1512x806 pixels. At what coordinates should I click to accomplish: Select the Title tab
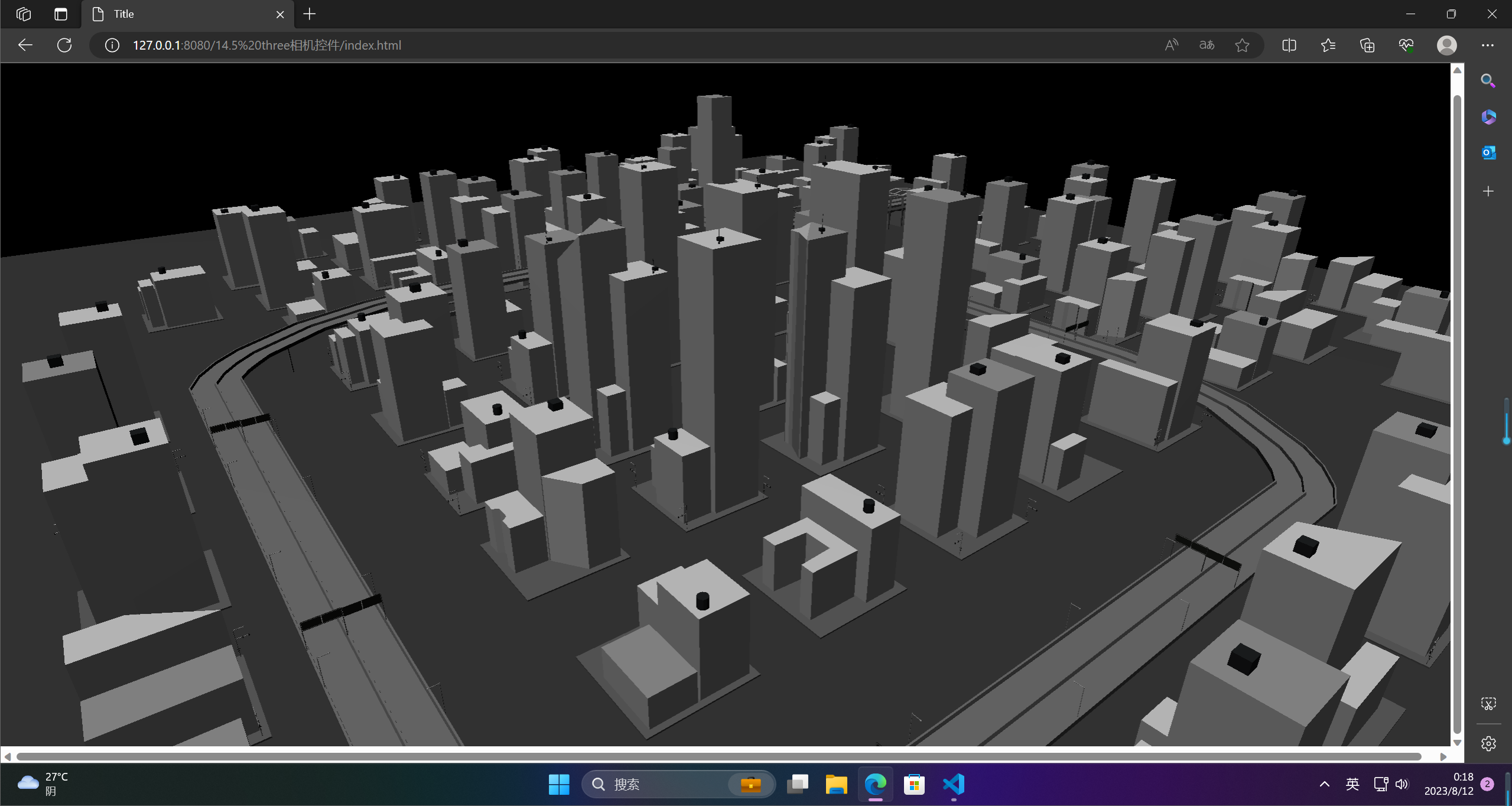pyautogui.click(x=177, y=14)
